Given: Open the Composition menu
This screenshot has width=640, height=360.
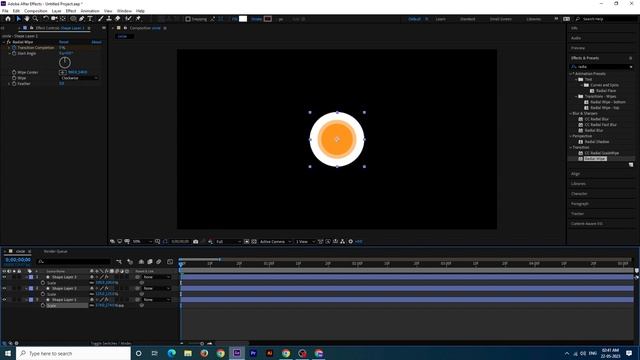Looking at the screenshot, I should [36, 11].
